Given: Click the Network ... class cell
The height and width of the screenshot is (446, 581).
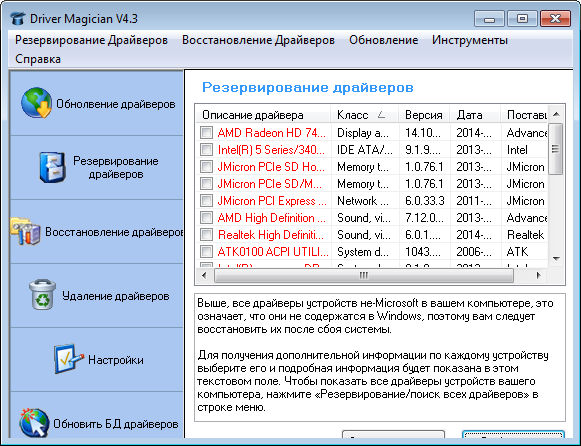Looking at the screenshot, I should (x=363, y=201).
